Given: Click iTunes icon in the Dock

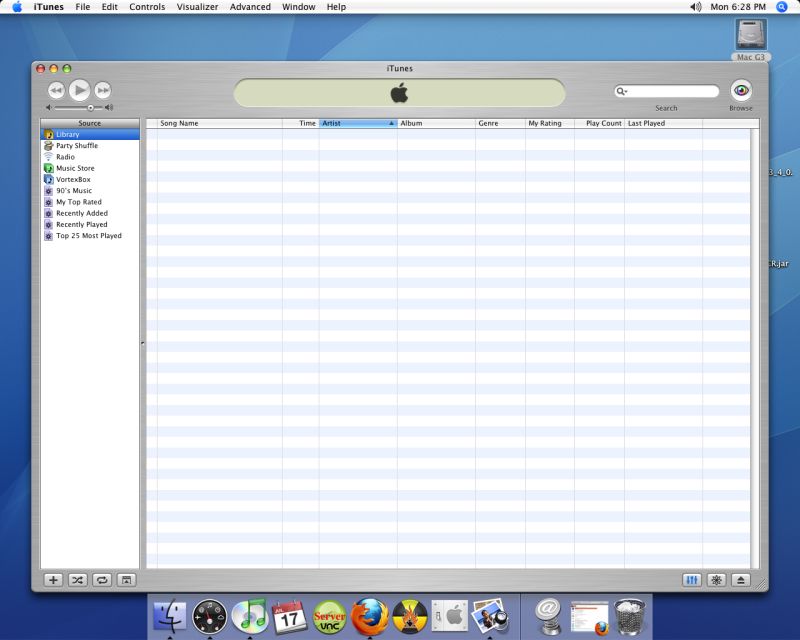Looking at the screenshot, I should (x=249, y=616).
